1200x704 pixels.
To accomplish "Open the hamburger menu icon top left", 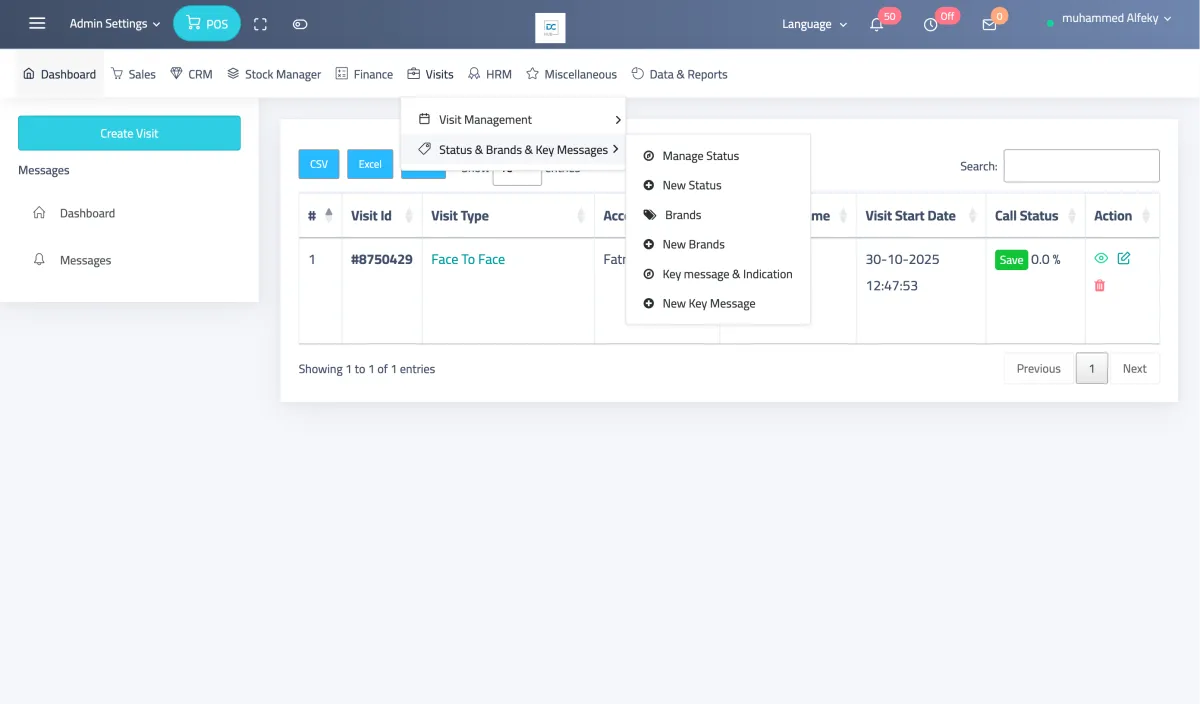I will coord(37,23).
